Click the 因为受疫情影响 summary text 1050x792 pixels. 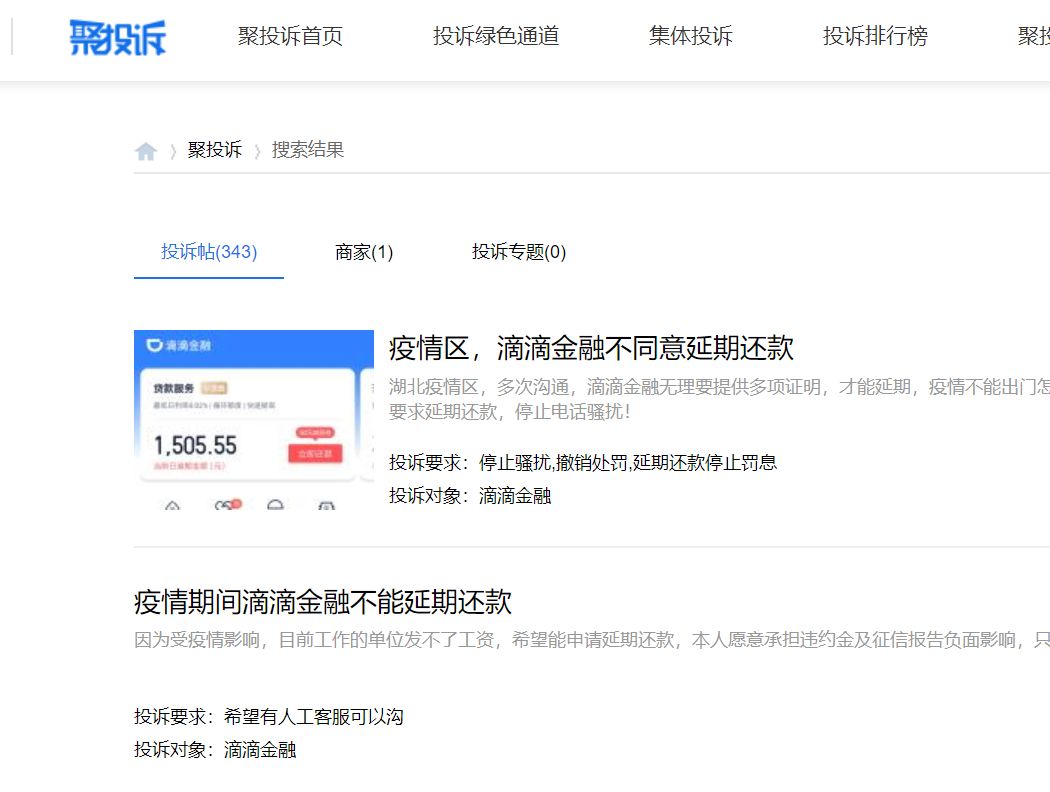(x=592, y=640)
